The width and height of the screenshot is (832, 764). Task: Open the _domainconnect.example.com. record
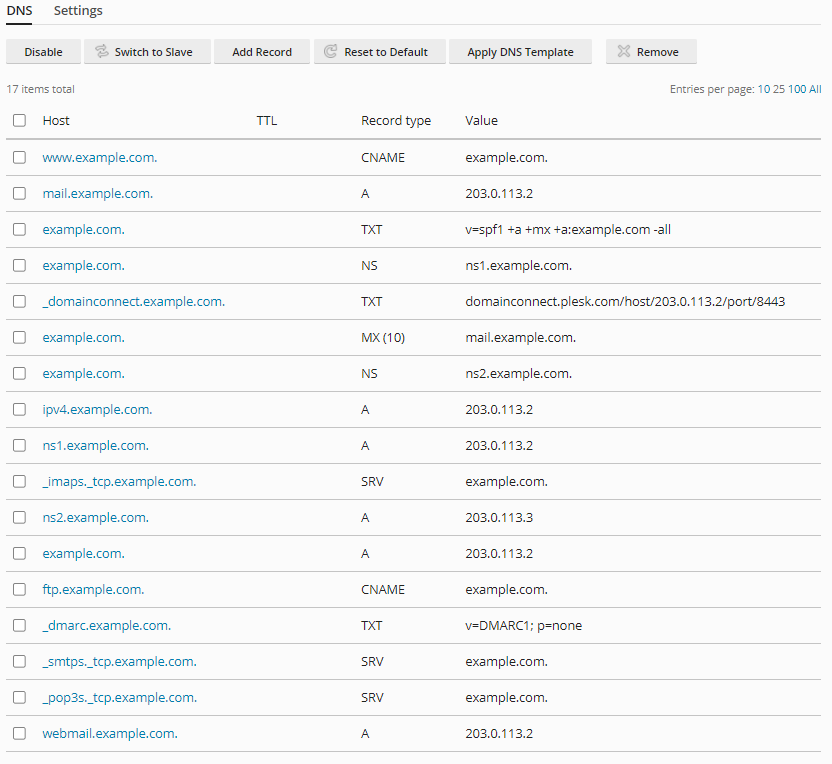133,302
